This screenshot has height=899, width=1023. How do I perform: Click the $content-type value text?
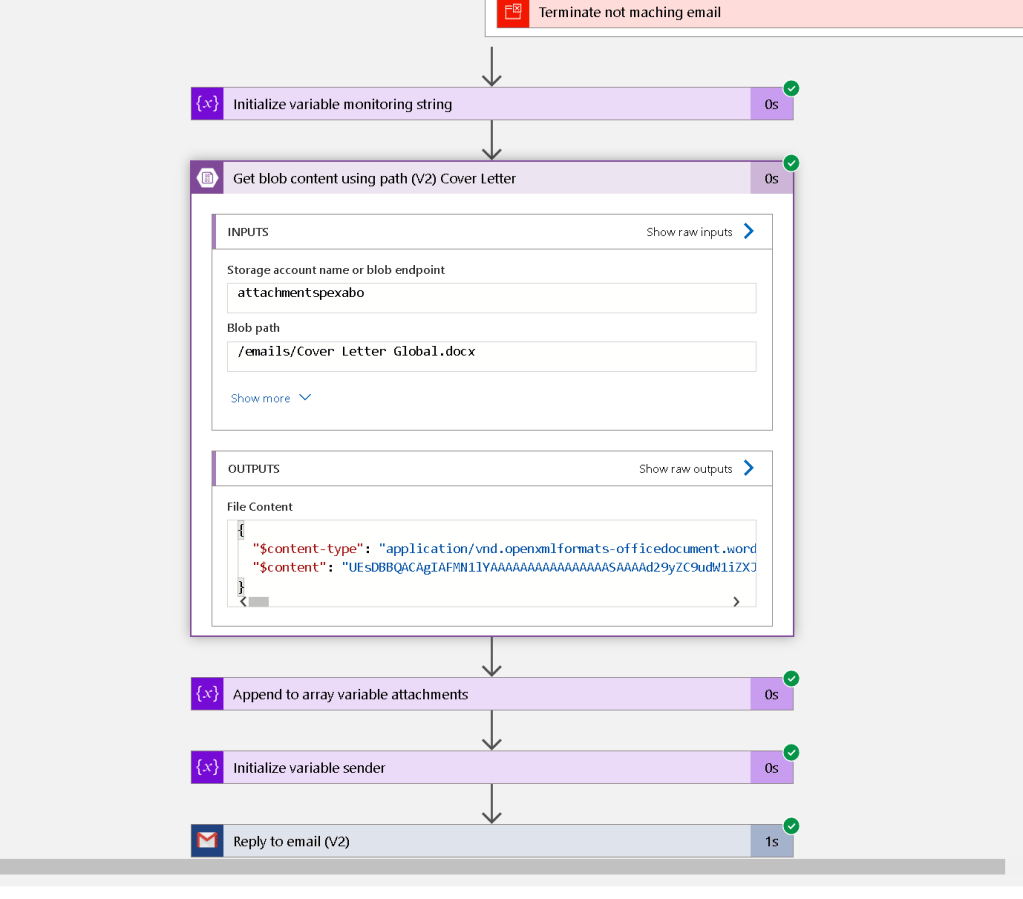tap(568, 549)
